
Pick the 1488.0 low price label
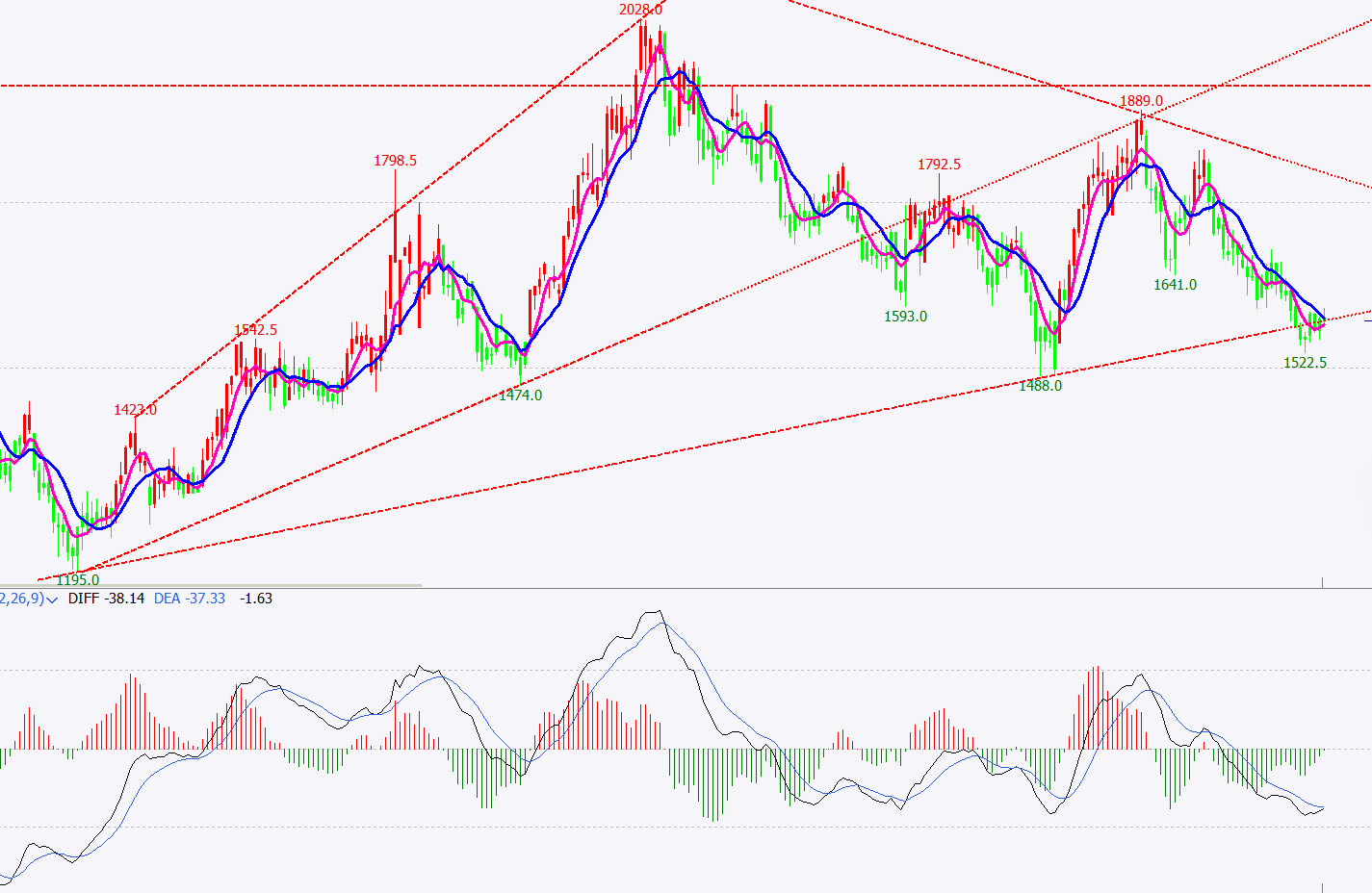(x=1040, y=386)
